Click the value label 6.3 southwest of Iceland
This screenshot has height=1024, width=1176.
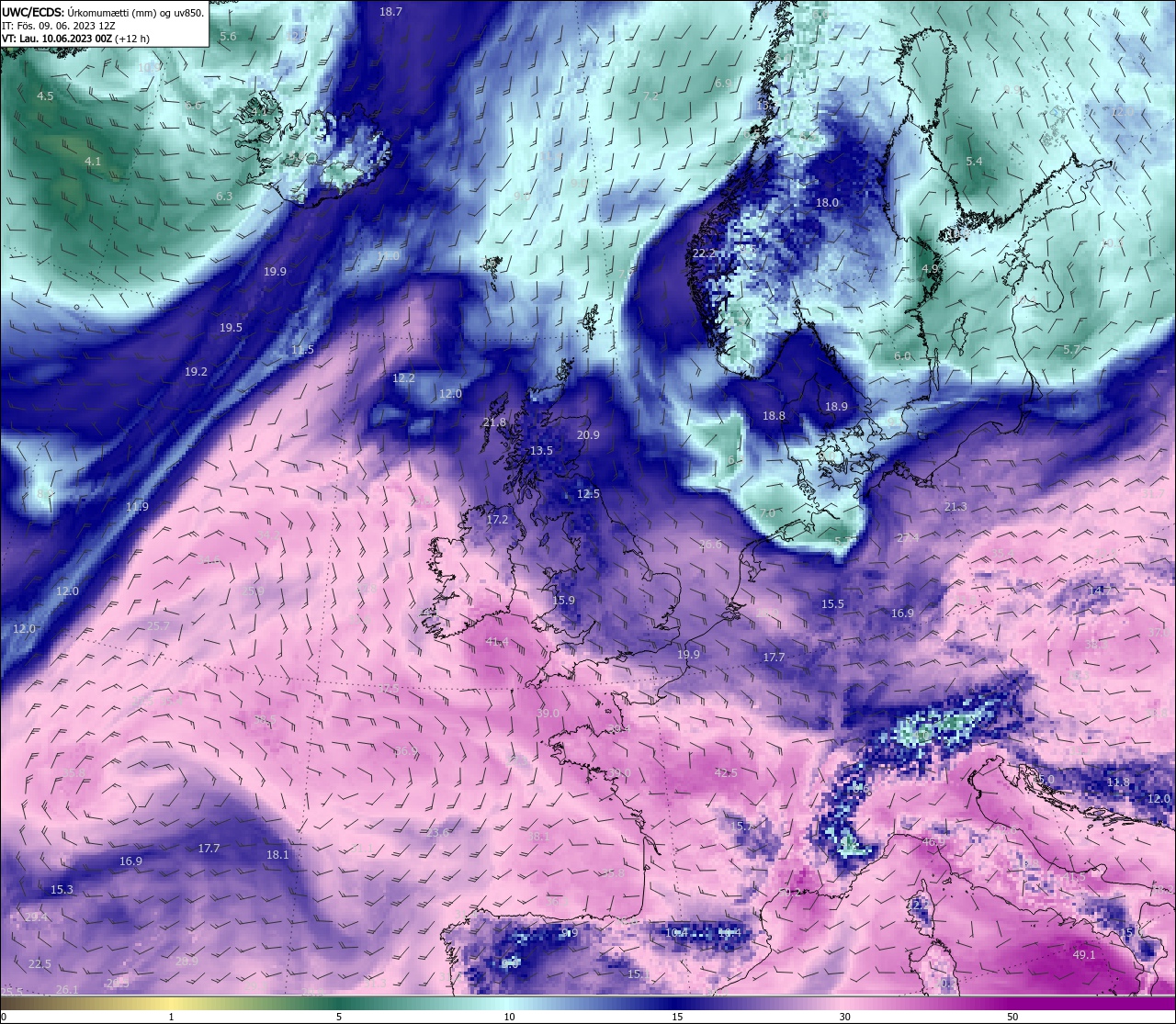click(x=224, y=197)
